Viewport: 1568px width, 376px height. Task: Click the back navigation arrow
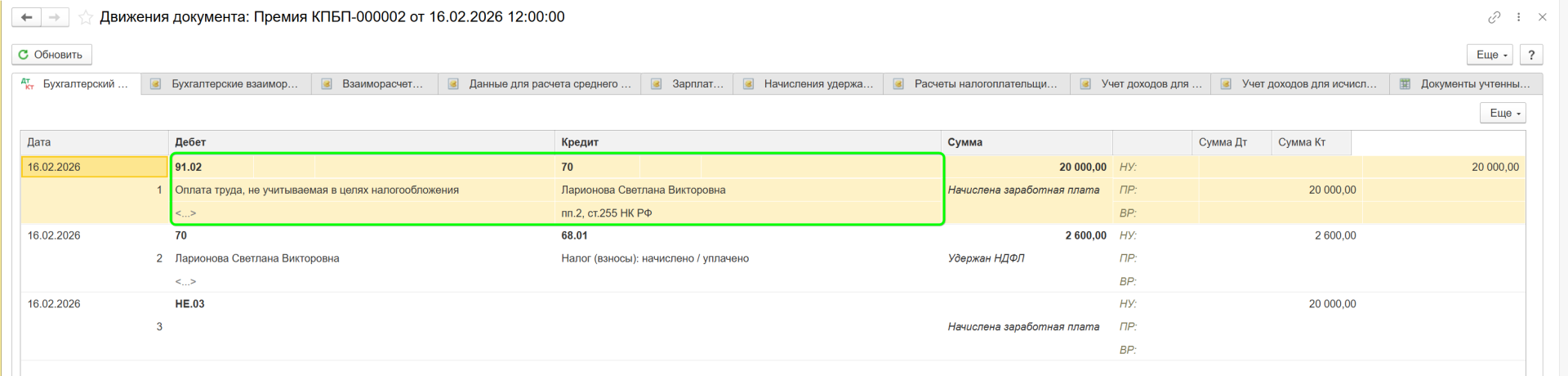[x=26, y=17]
